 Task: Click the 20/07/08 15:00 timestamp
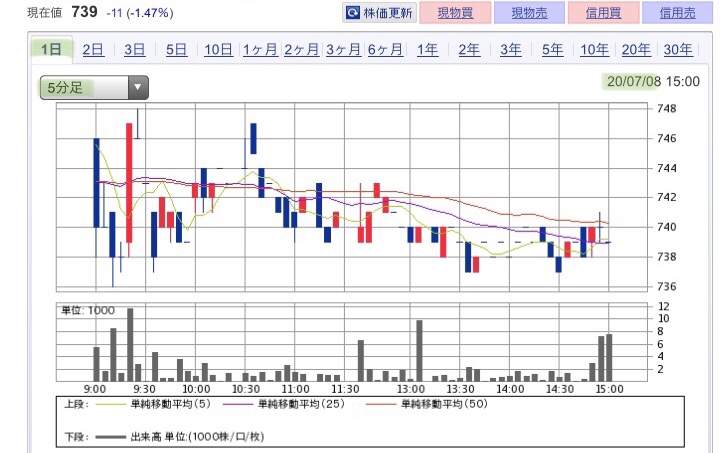click(653, 82)
